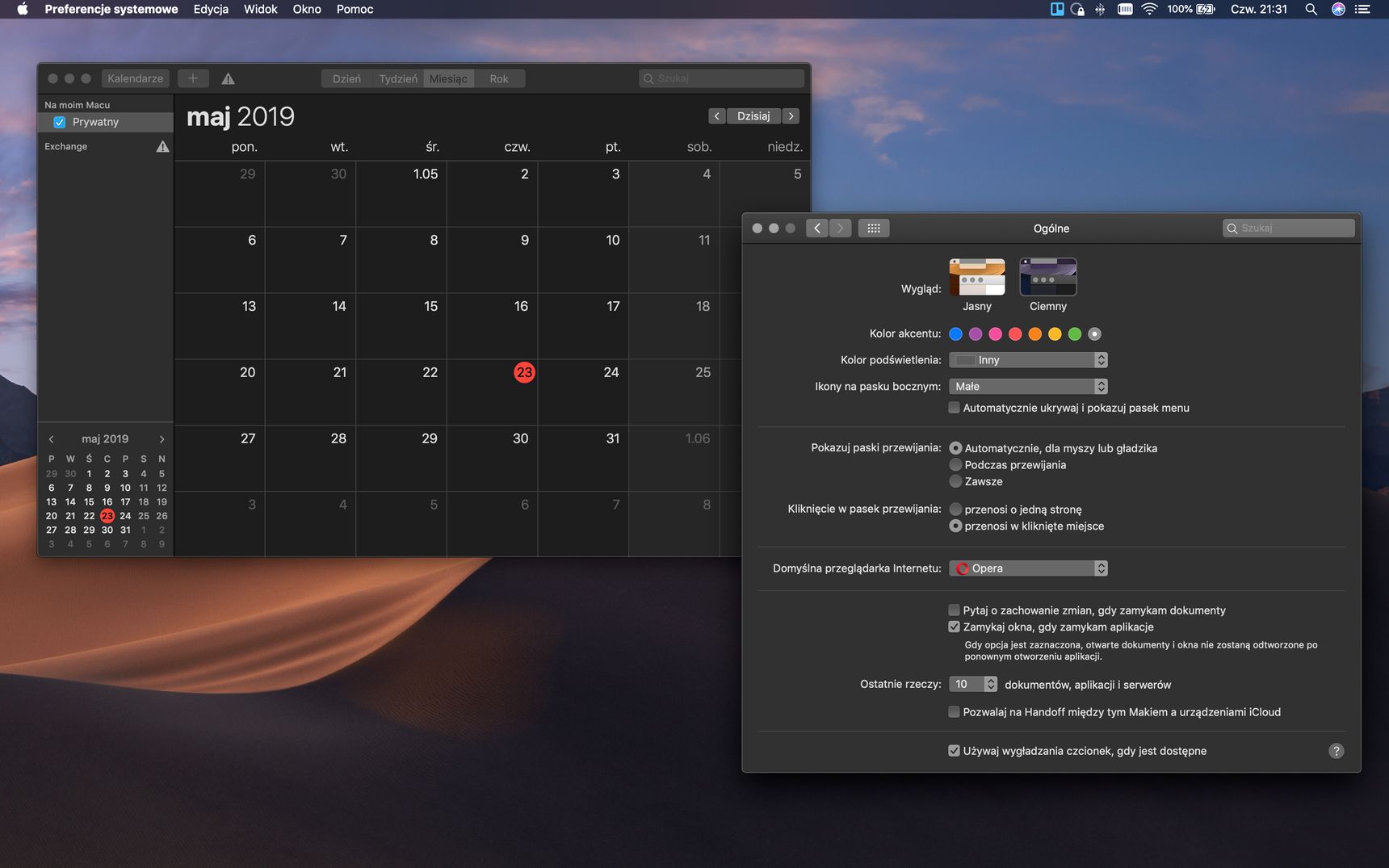Switch Calendar to Rok view
This screenshot has height=868, width=1389.
click(499, 78)
